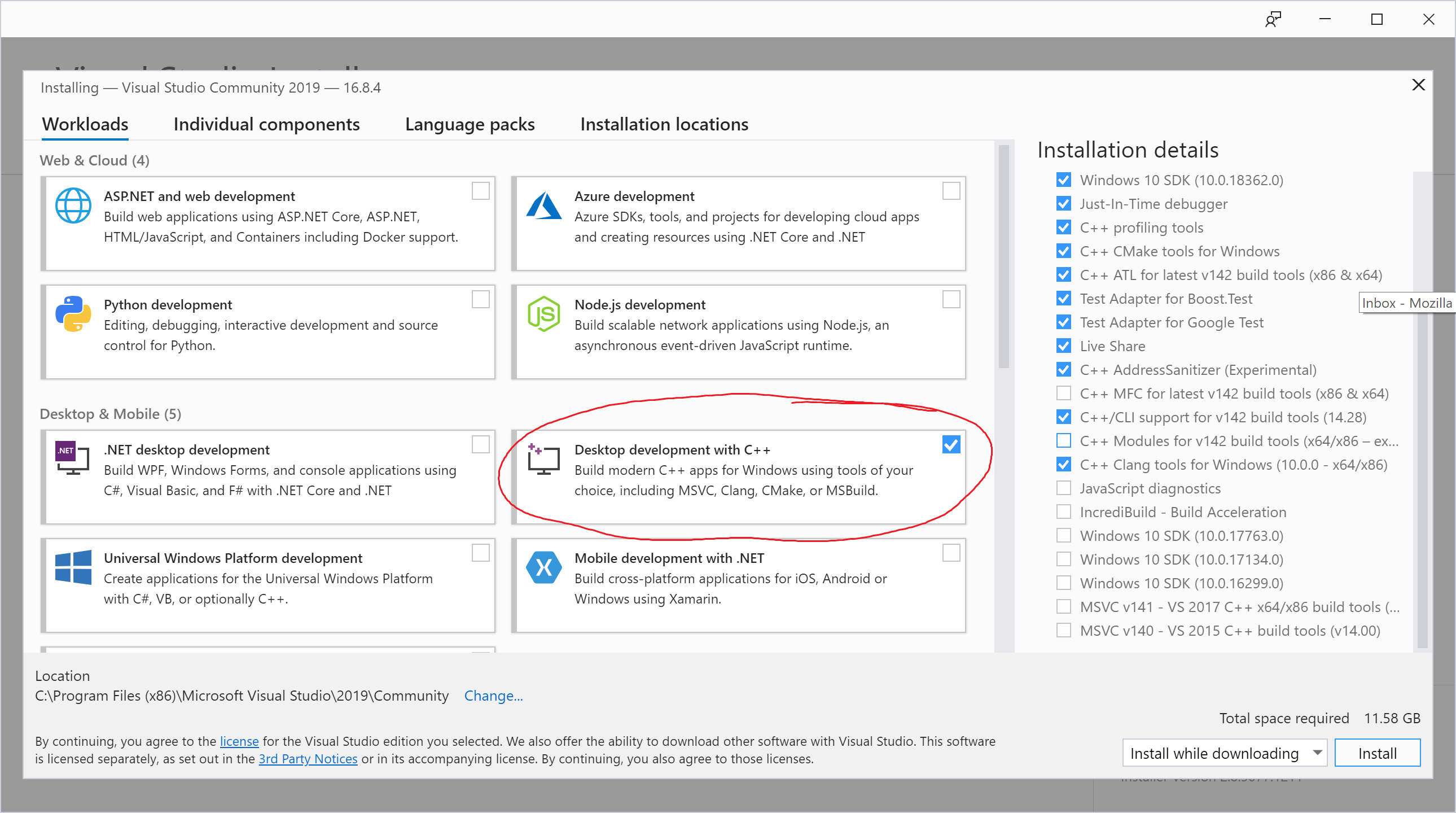This screenshot has width=1456, height=813.
Task: Uncheck the Live Share component
Action: tap(1063, 346)
